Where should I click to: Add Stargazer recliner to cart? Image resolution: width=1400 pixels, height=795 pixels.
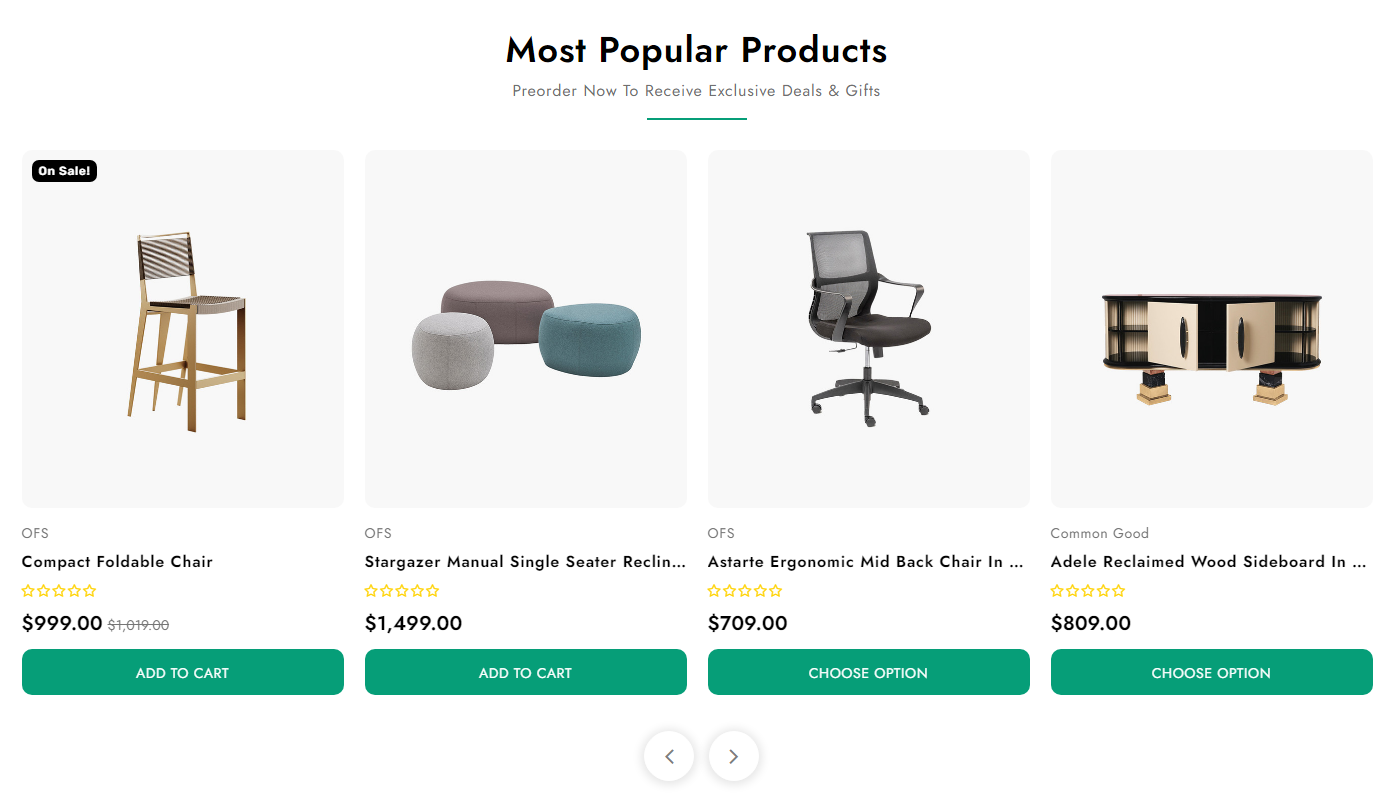[x=526, y=672]
